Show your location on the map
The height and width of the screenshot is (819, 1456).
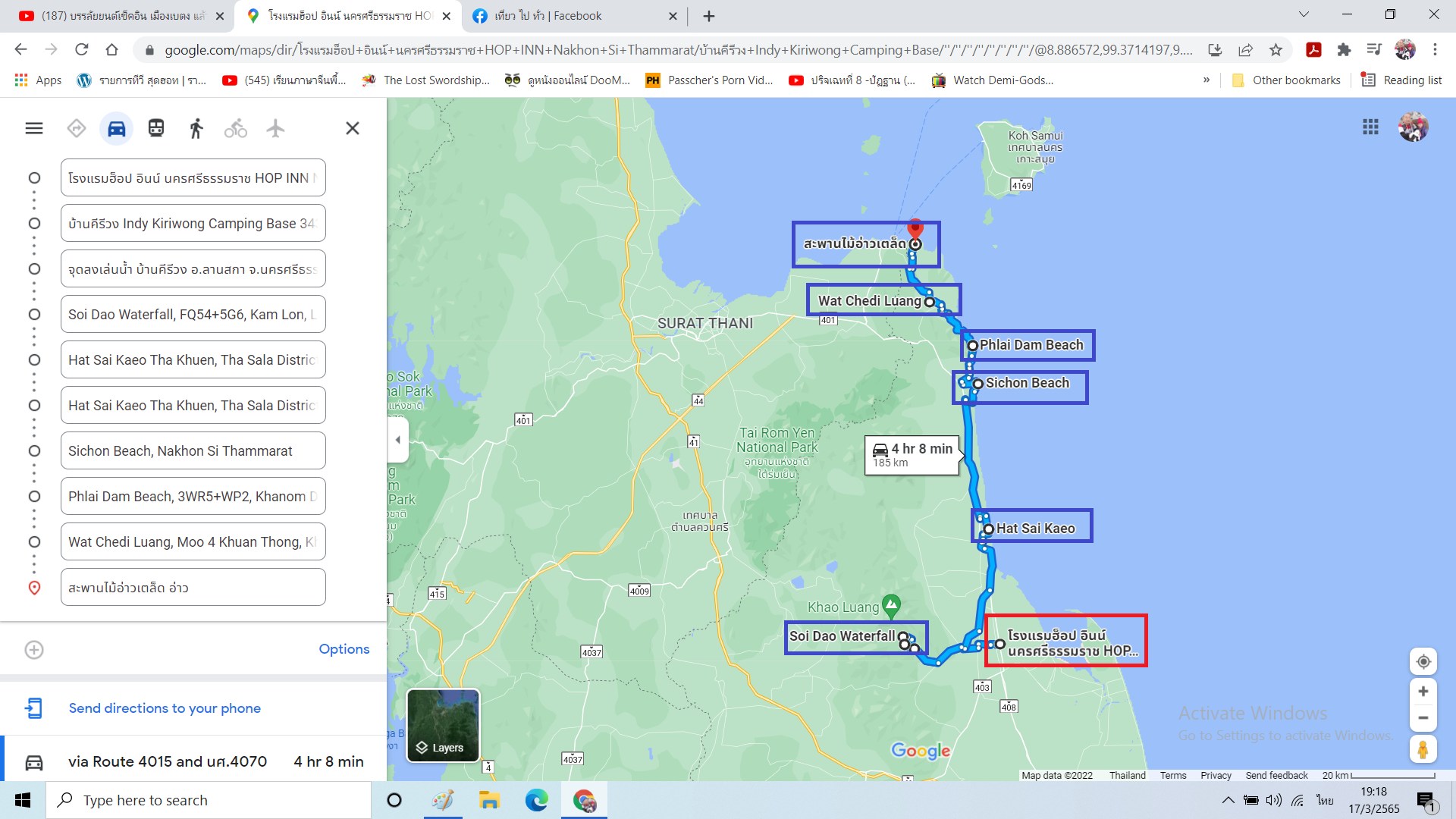(x=1423, y=661)
